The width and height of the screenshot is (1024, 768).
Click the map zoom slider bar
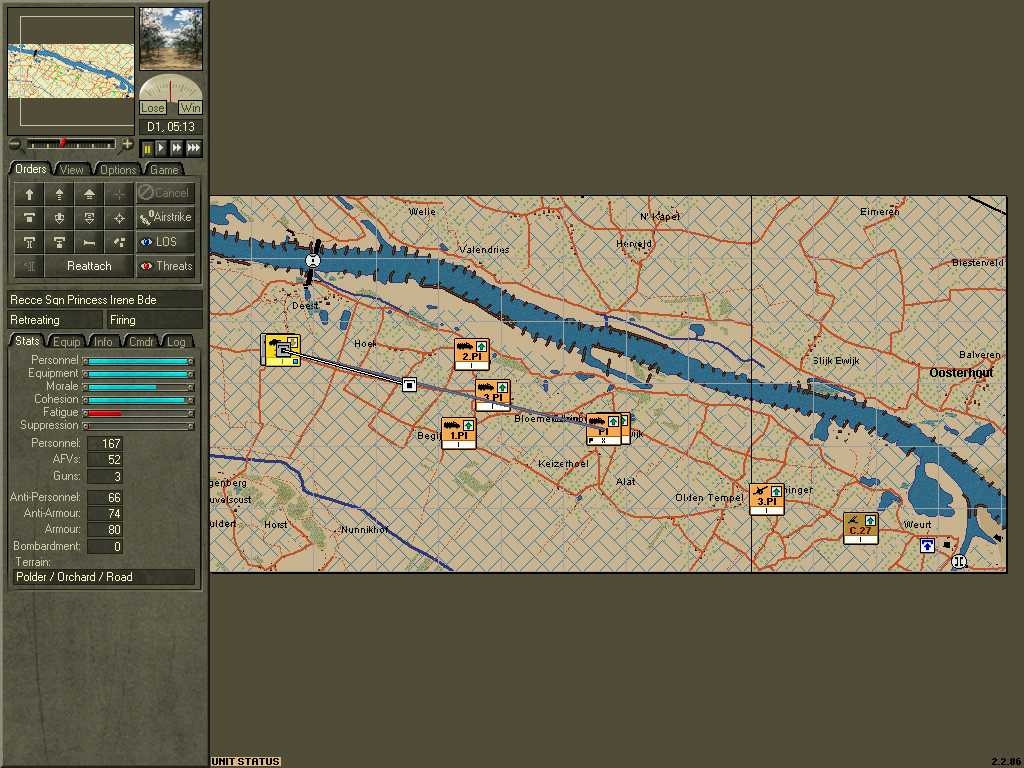tap(71, 144)
